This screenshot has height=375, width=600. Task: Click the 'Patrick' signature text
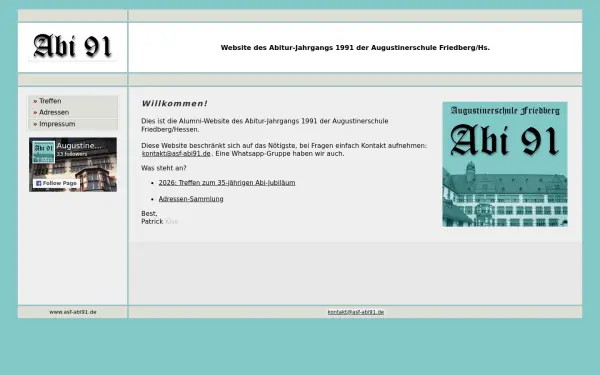(x=152, y=222)
